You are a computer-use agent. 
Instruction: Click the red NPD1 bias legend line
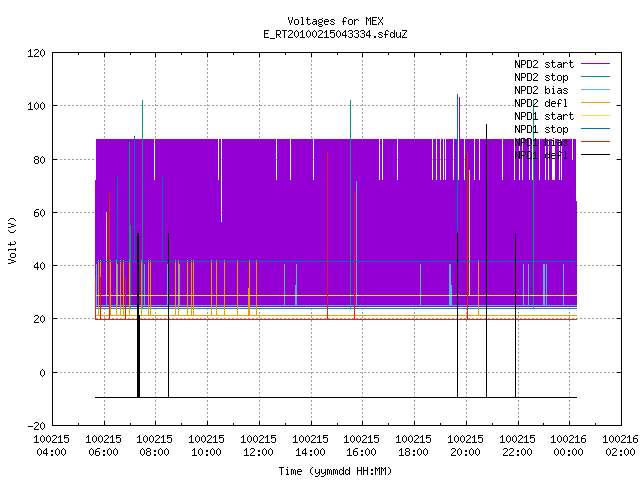[x=595, y=142]
